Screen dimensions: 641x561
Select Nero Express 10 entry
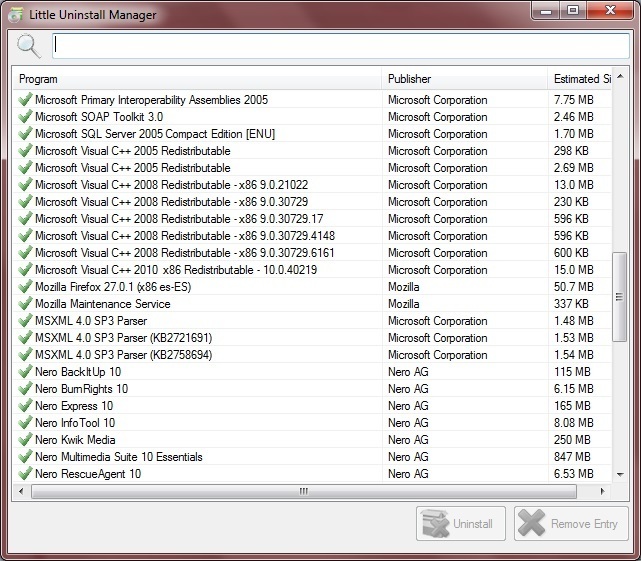(x=313, y=406)
